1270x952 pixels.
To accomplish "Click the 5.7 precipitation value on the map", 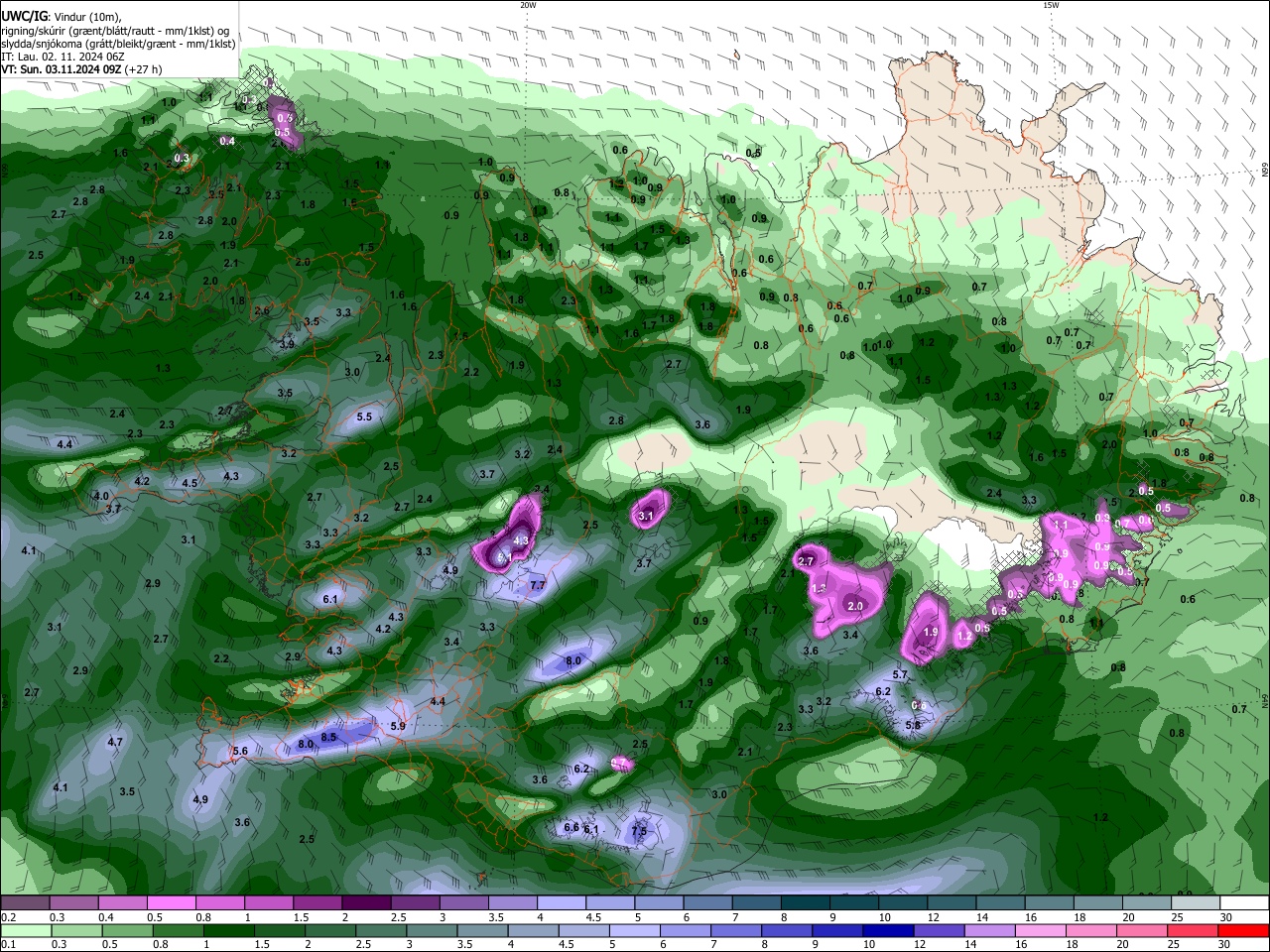I will pos(901,674).
